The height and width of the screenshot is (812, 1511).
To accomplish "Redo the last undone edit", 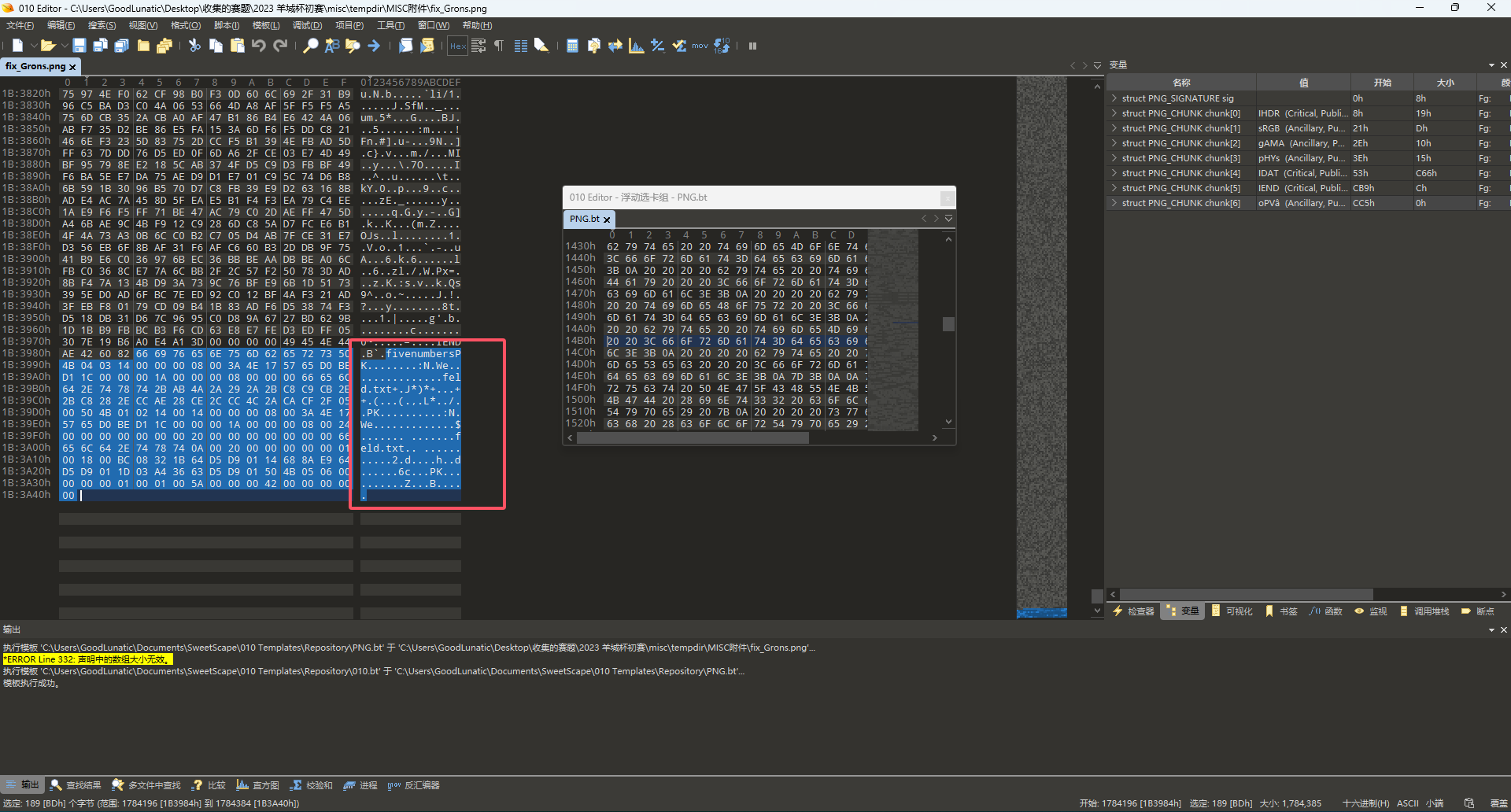I will coord(279,46).
